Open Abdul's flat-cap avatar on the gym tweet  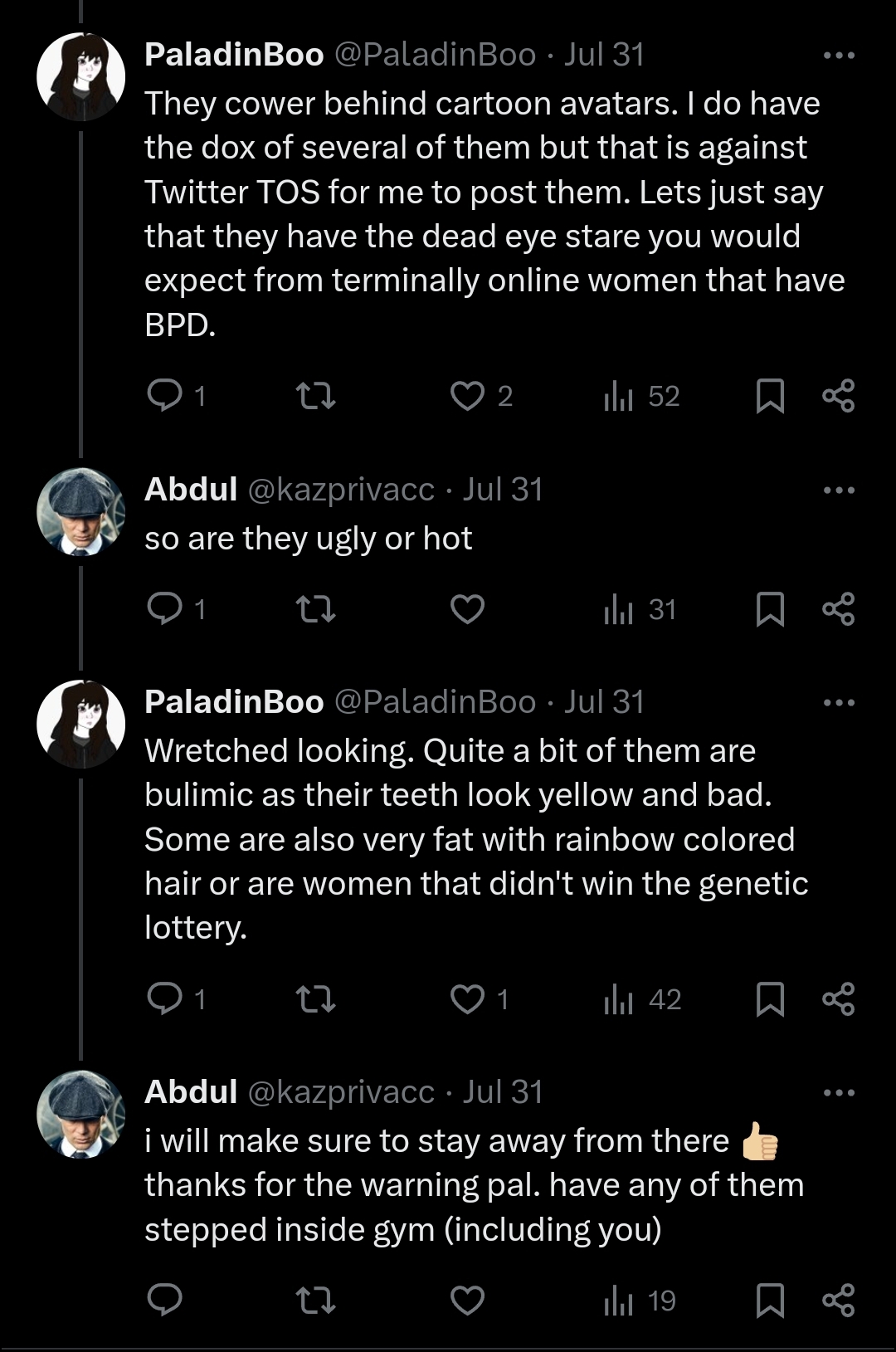coord(80,1114)
